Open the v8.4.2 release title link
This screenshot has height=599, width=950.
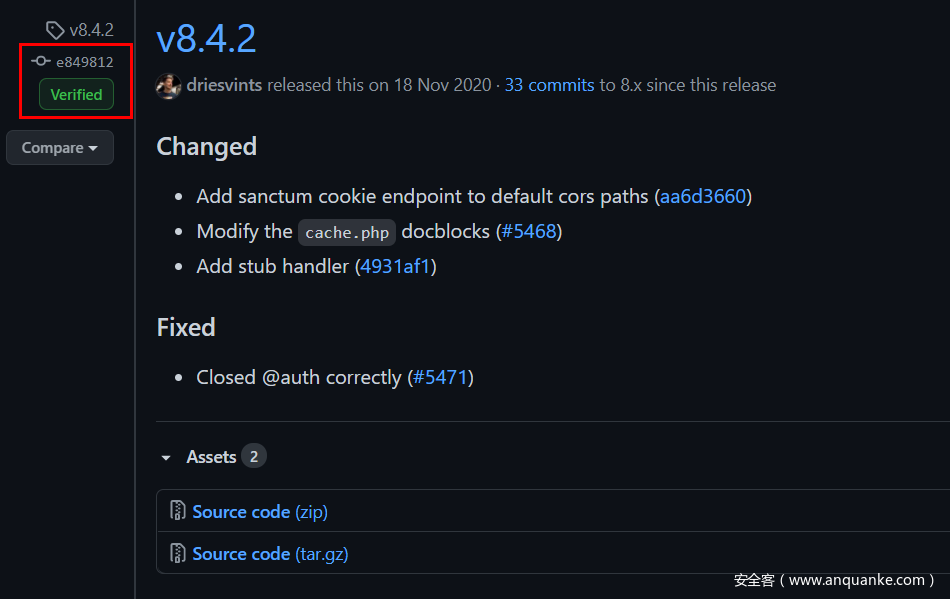[x=206, y=38]
